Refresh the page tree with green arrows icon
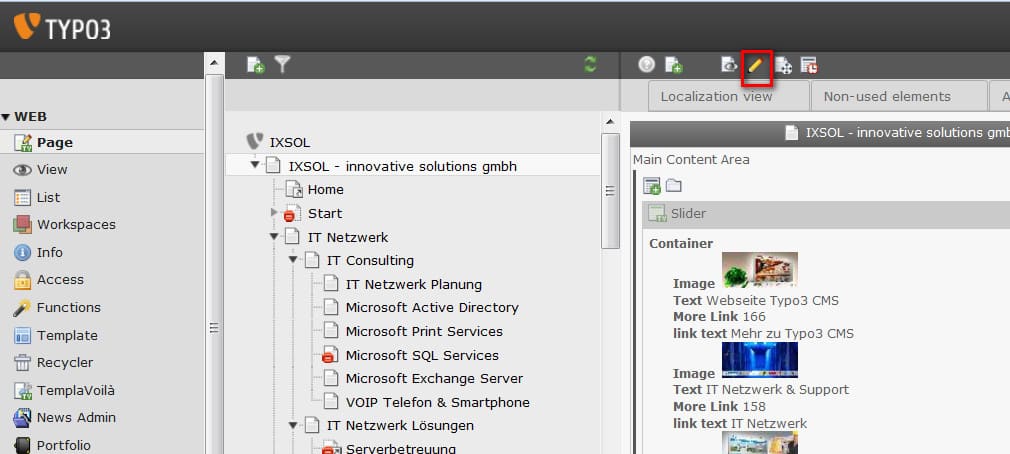The width and height of the screenshot is (1010, 454). coord(590,64)
